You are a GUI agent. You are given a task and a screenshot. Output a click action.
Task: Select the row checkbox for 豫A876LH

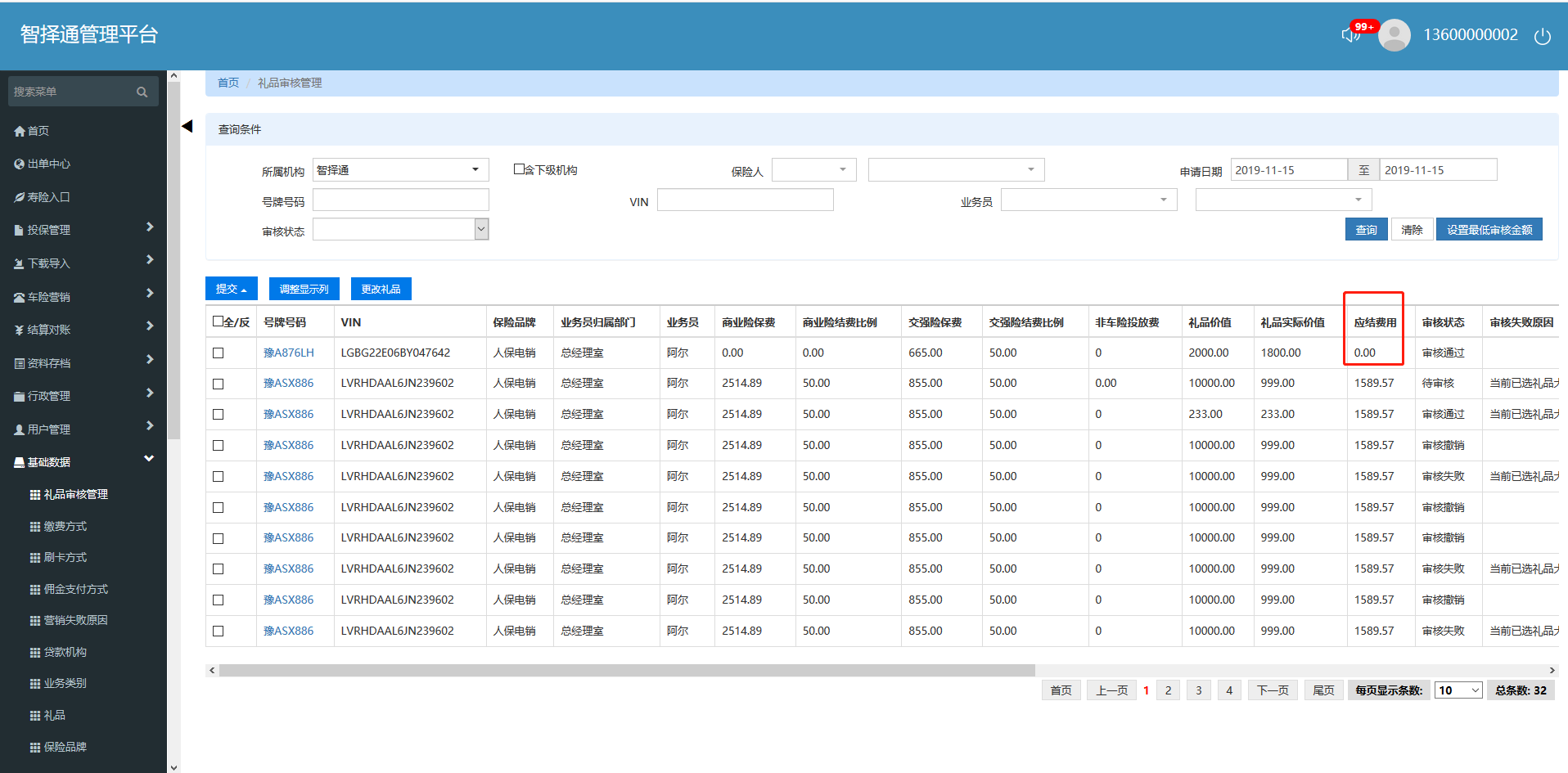pos(219,353)
